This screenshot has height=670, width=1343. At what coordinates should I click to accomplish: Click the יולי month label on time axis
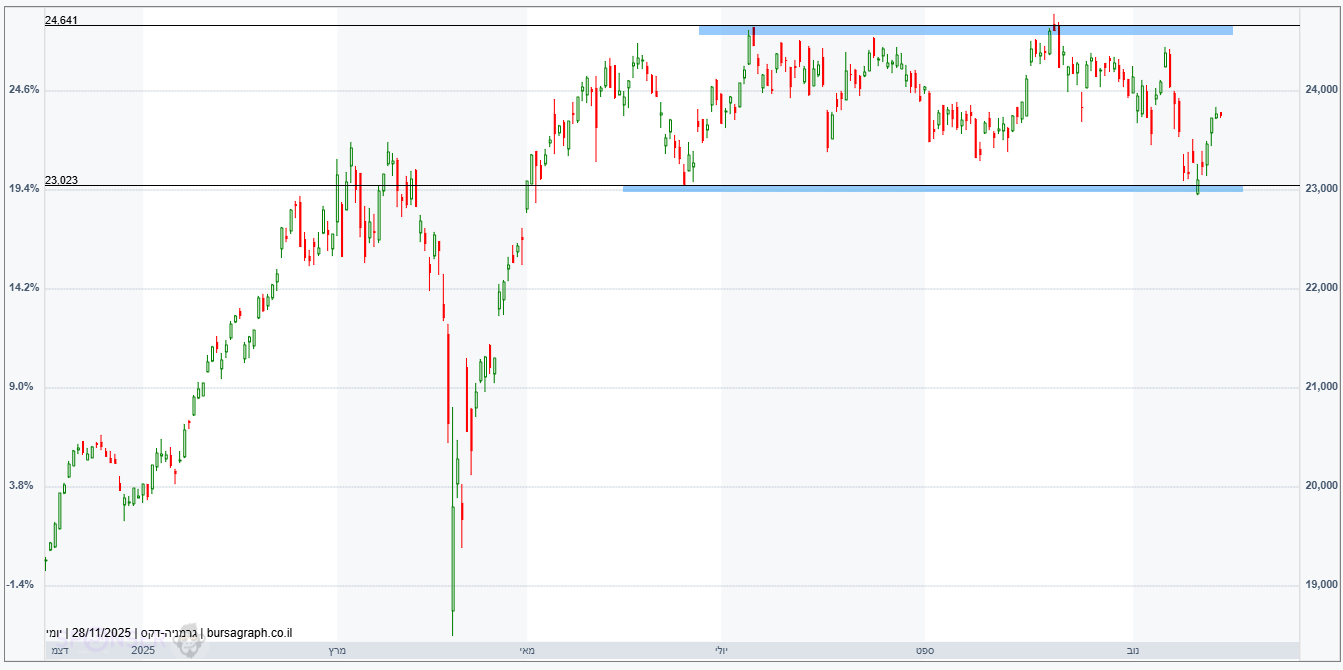pyautogui.click(x=721, y=651)
